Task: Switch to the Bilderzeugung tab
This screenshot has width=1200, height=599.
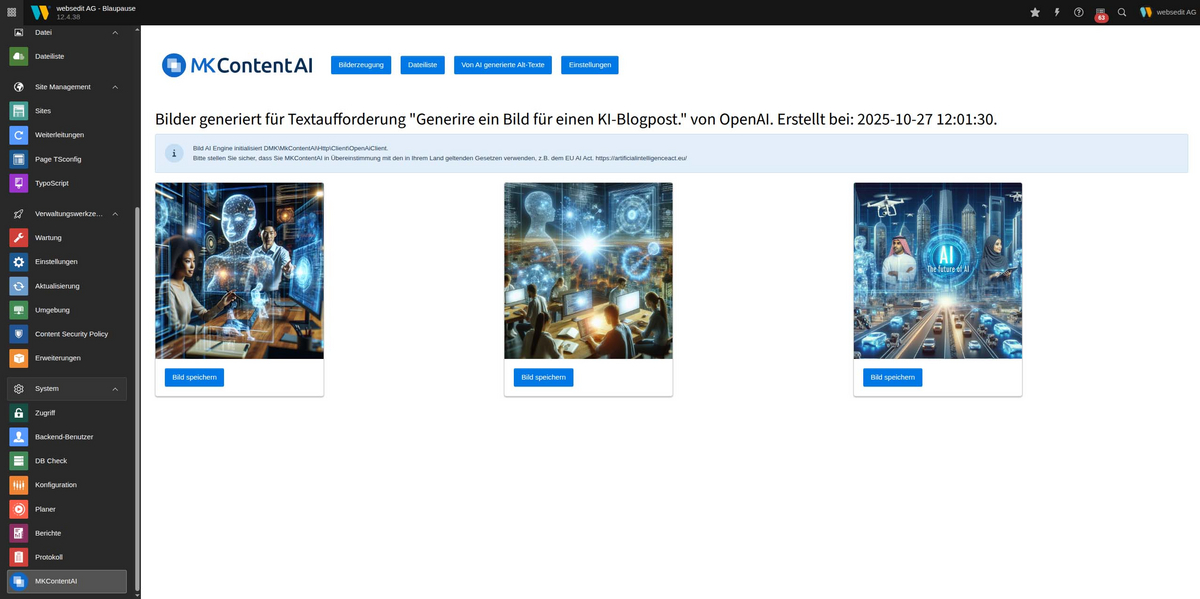Action: [361, 65]
